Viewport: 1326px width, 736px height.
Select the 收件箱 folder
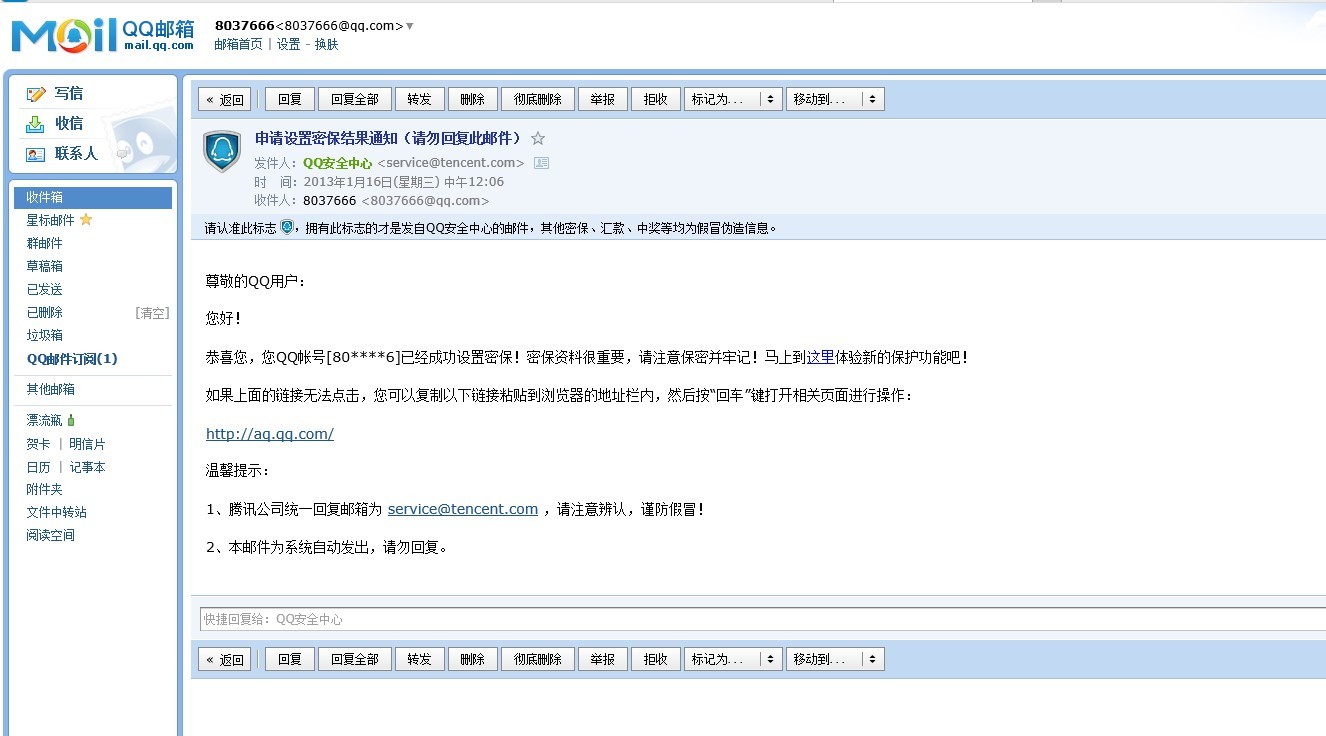click(x=93, y=198)
